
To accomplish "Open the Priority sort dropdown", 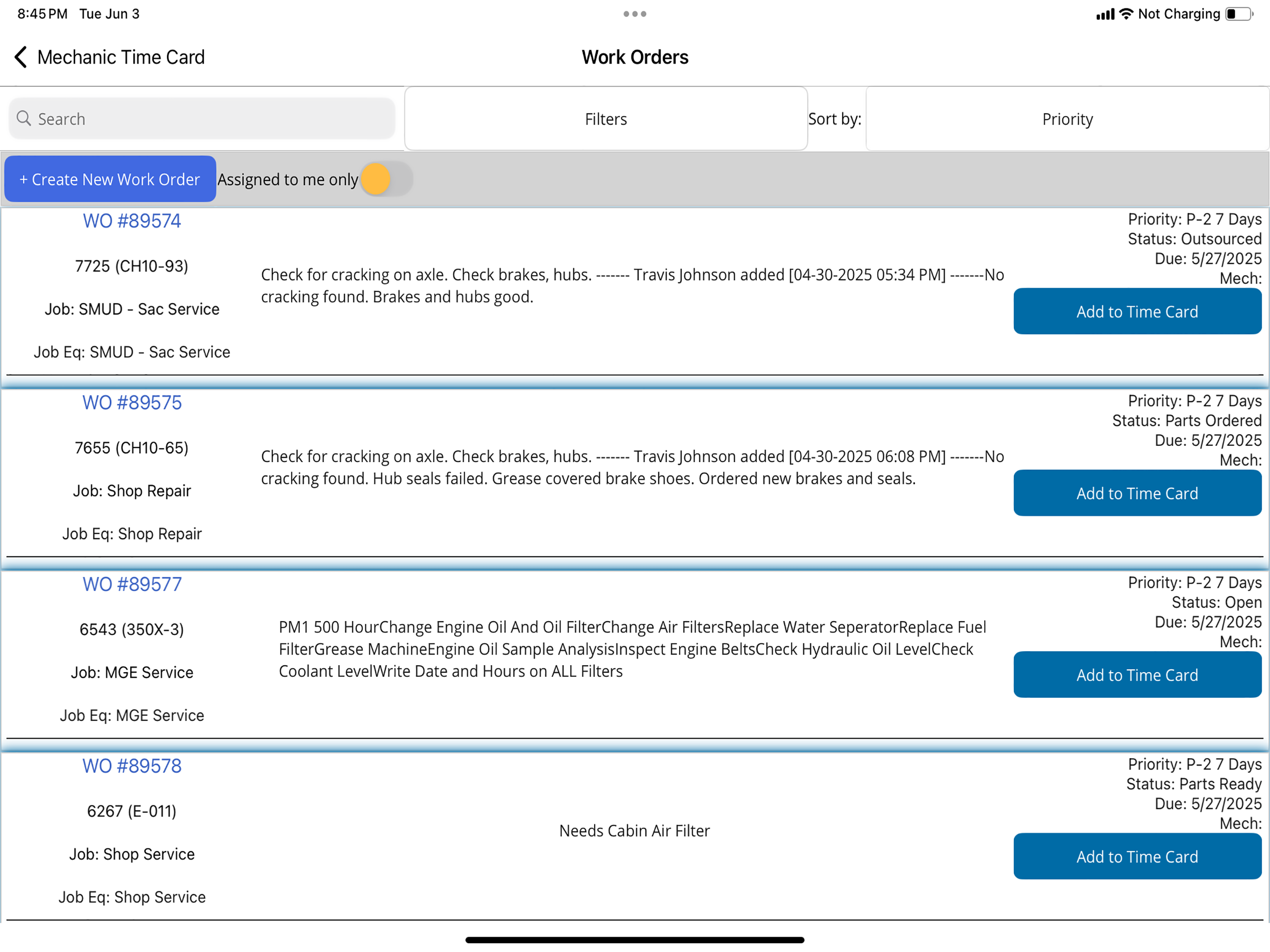I will pos(1067,119).
